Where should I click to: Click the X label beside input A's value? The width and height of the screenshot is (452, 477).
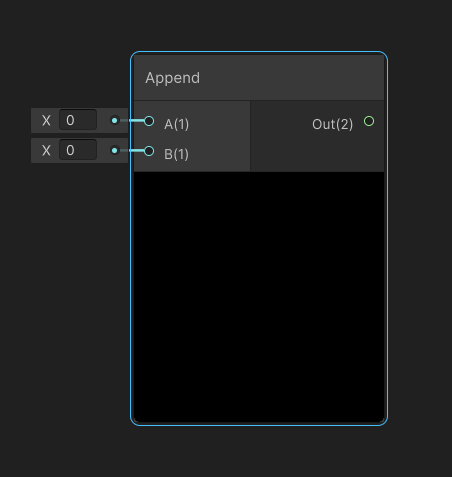tap(46, 120)
